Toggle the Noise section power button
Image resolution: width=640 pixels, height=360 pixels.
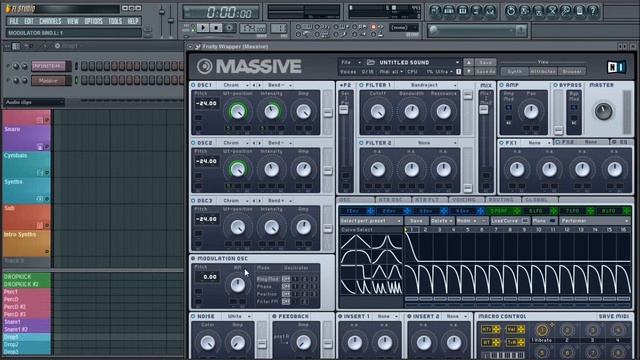193,316
